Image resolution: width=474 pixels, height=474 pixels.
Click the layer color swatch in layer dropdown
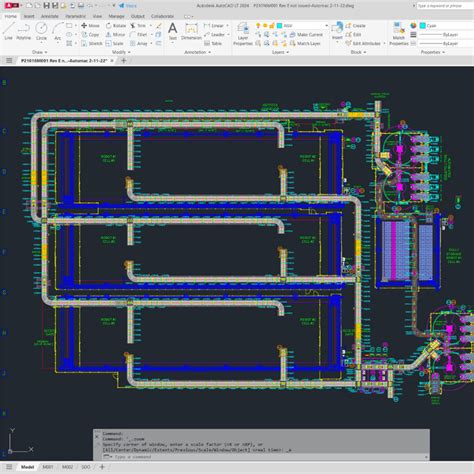279,26
